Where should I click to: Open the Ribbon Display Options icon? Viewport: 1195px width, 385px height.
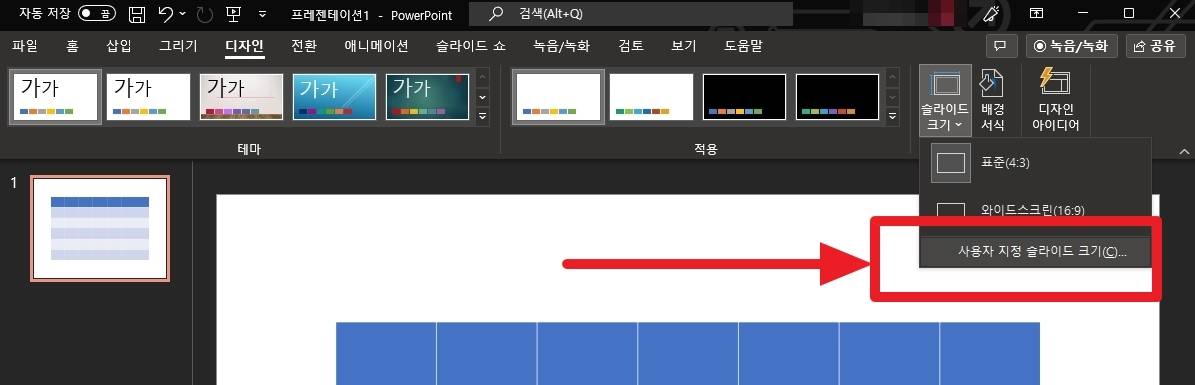[x=1036, y=13]
